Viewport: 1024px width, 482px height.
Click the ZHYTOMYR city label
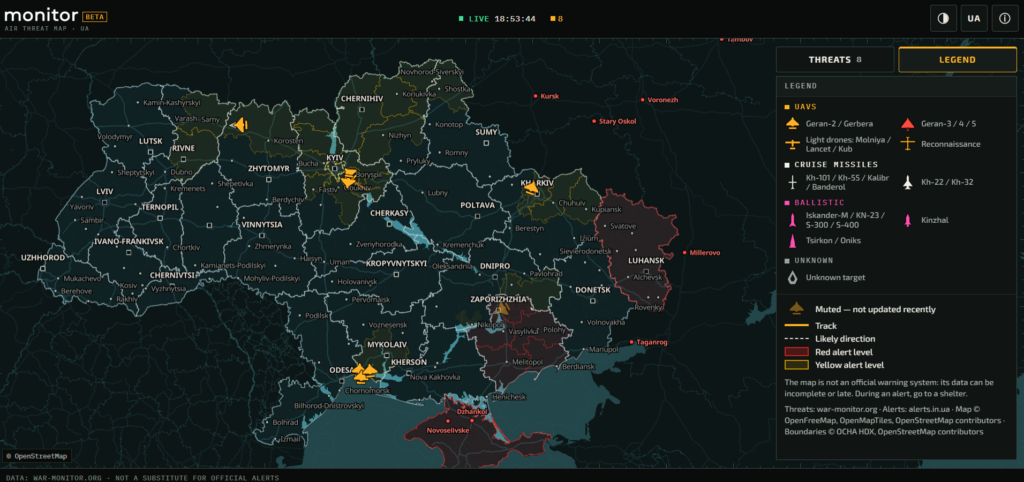pos(268,169)
